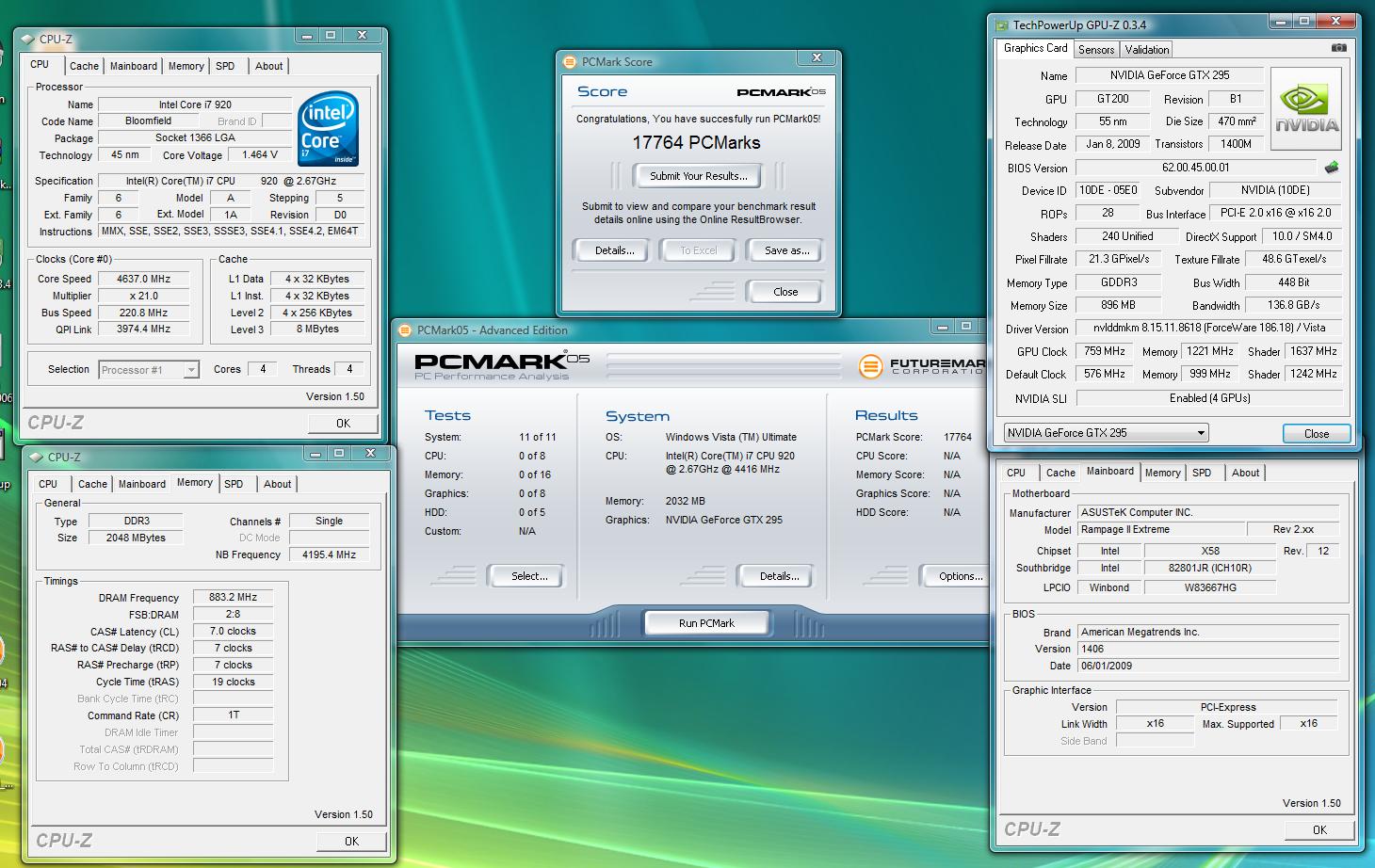
Task: Open CPU tab in memory CPU-Z window
Action: tap(48, 484)
